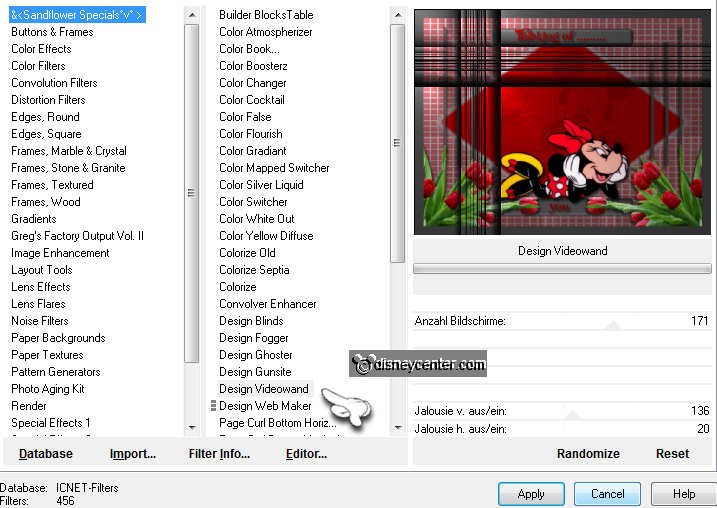Reset the filter parameters

pos(672,454)
